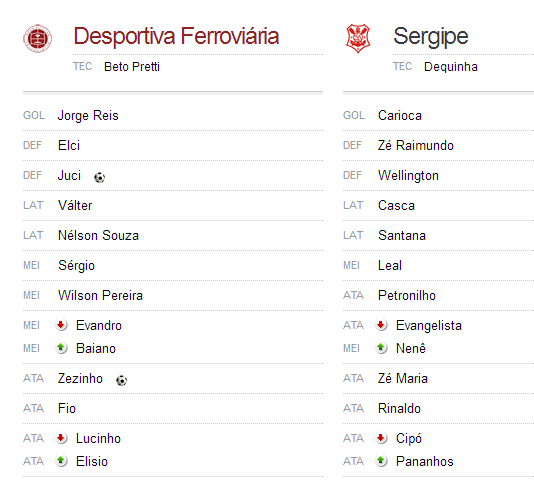Click the green substituted-in arrow next to Baiano
The width and height of the screenshot is (534, 501).
[x=61, y=348]
